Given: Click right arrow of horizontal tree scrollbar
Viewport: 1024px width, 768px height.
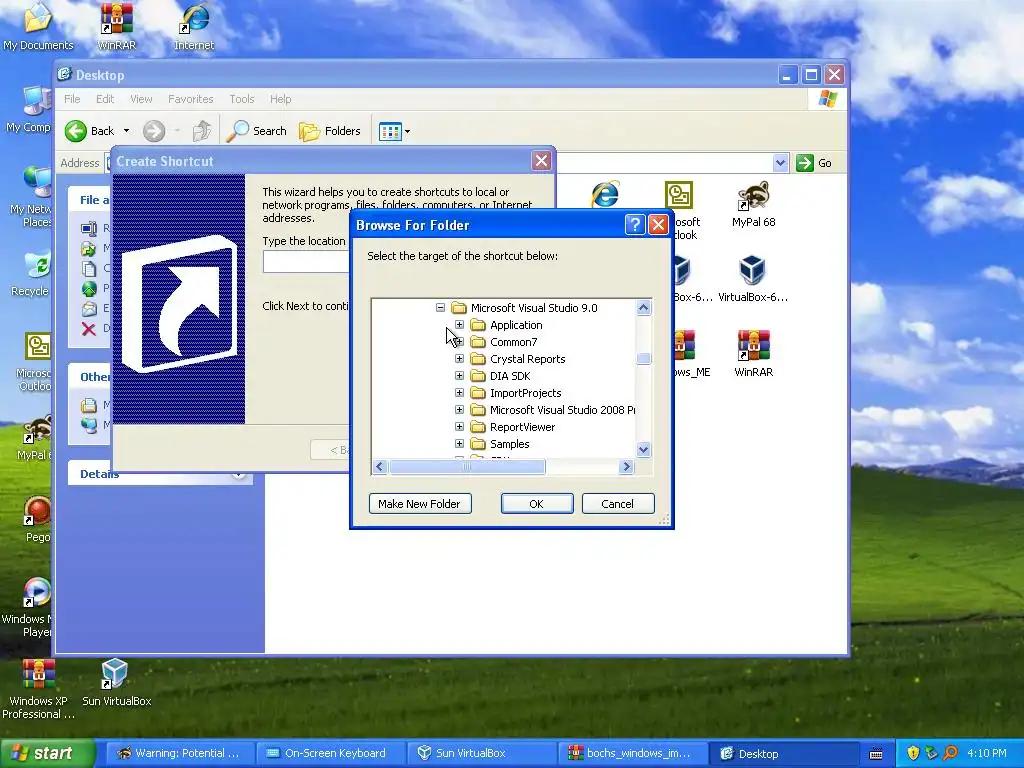Looking at the screenshot, I should (626, 466).
